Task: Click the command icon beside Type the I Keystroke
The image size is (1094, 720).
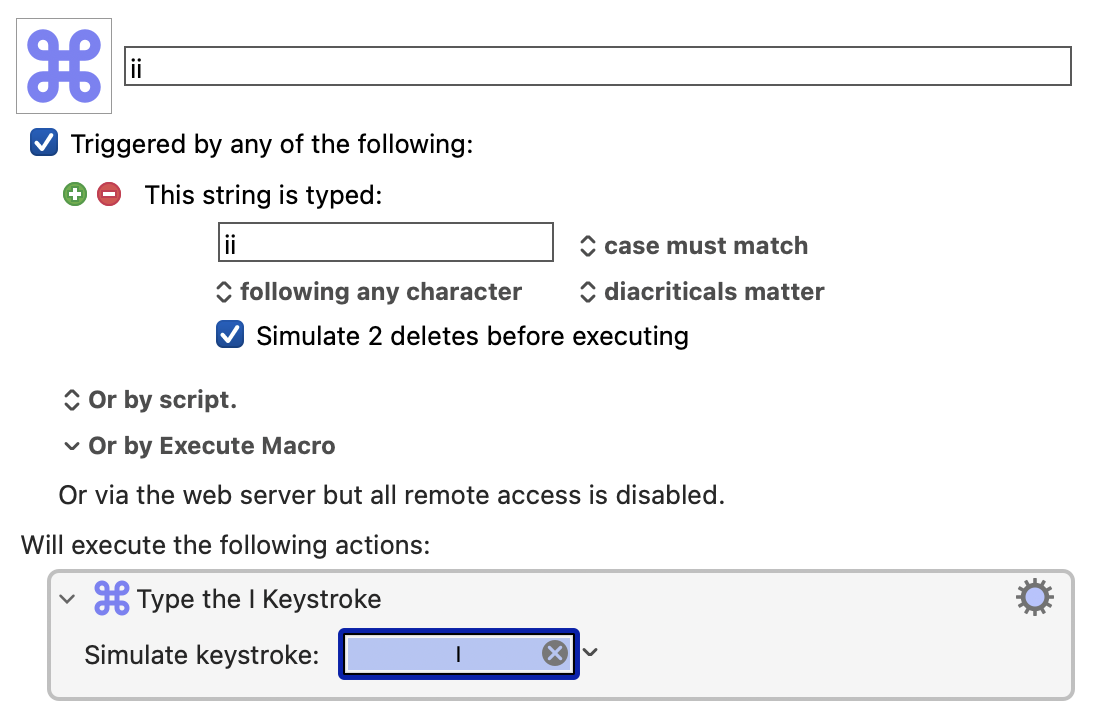Action: pyautogui.click(x=112, y=599)
